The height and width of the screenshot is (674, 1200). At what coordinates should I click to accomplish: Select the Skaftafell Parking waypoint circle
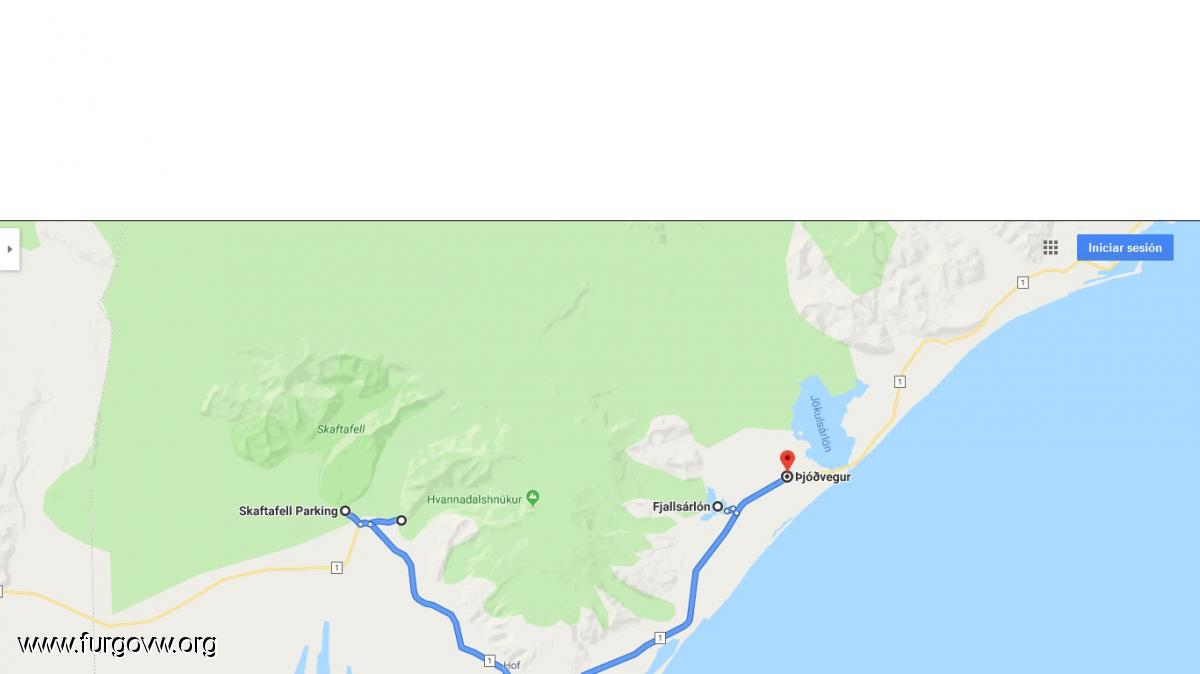[x=345, y=511]
